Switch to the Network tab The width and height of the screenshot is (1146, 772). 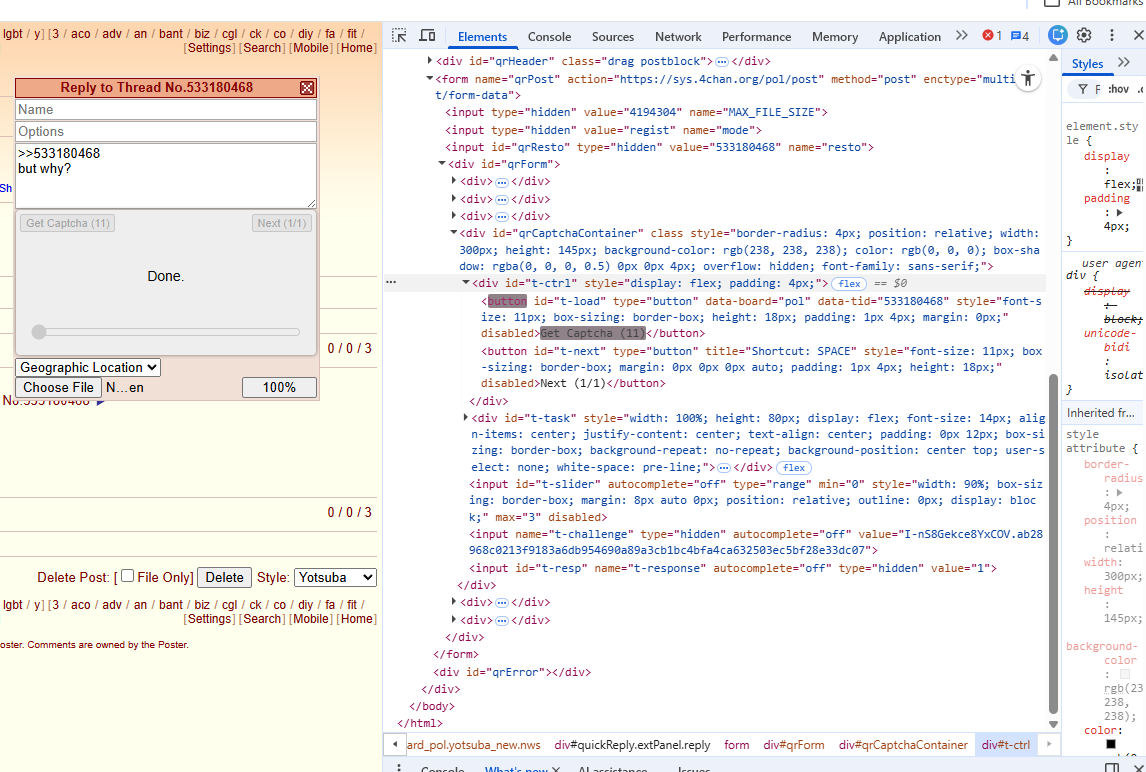click(x=678, y=37)
